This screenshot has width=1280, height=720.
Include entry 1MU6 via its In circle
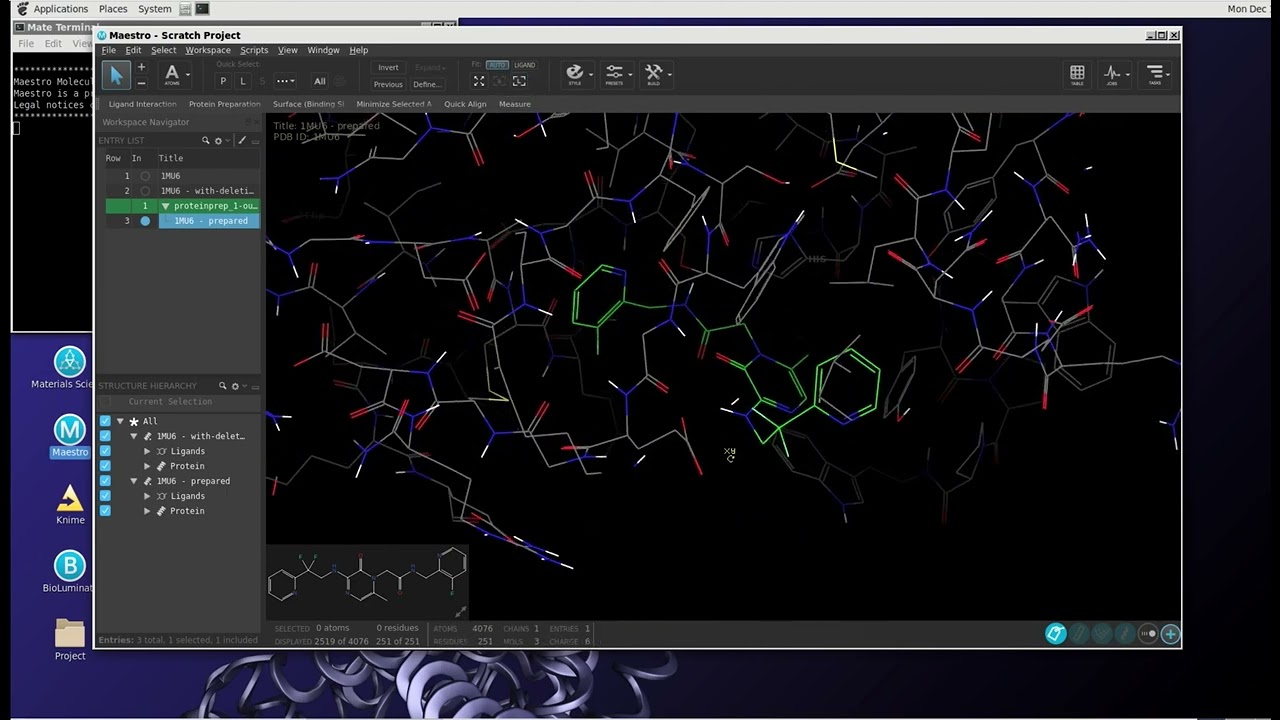145,176
